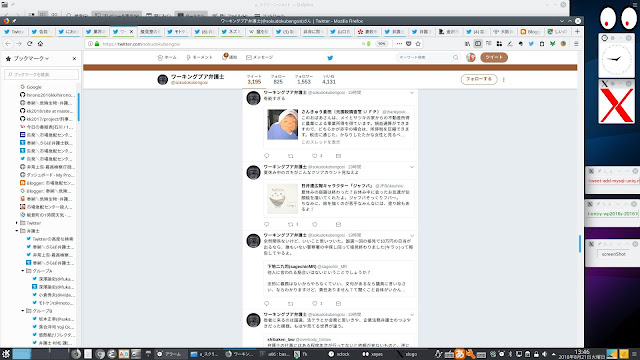Close the active tab with its X
640x360 pixels.
click(131, 31)
